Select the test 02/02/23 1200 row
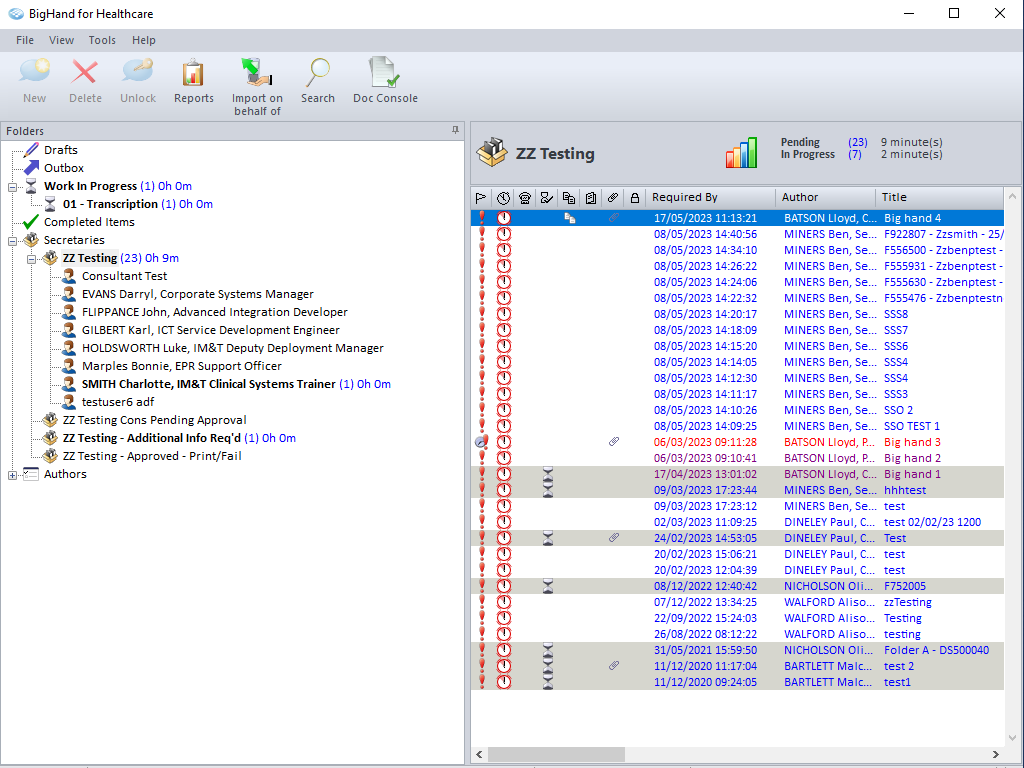 click(737, 522)
